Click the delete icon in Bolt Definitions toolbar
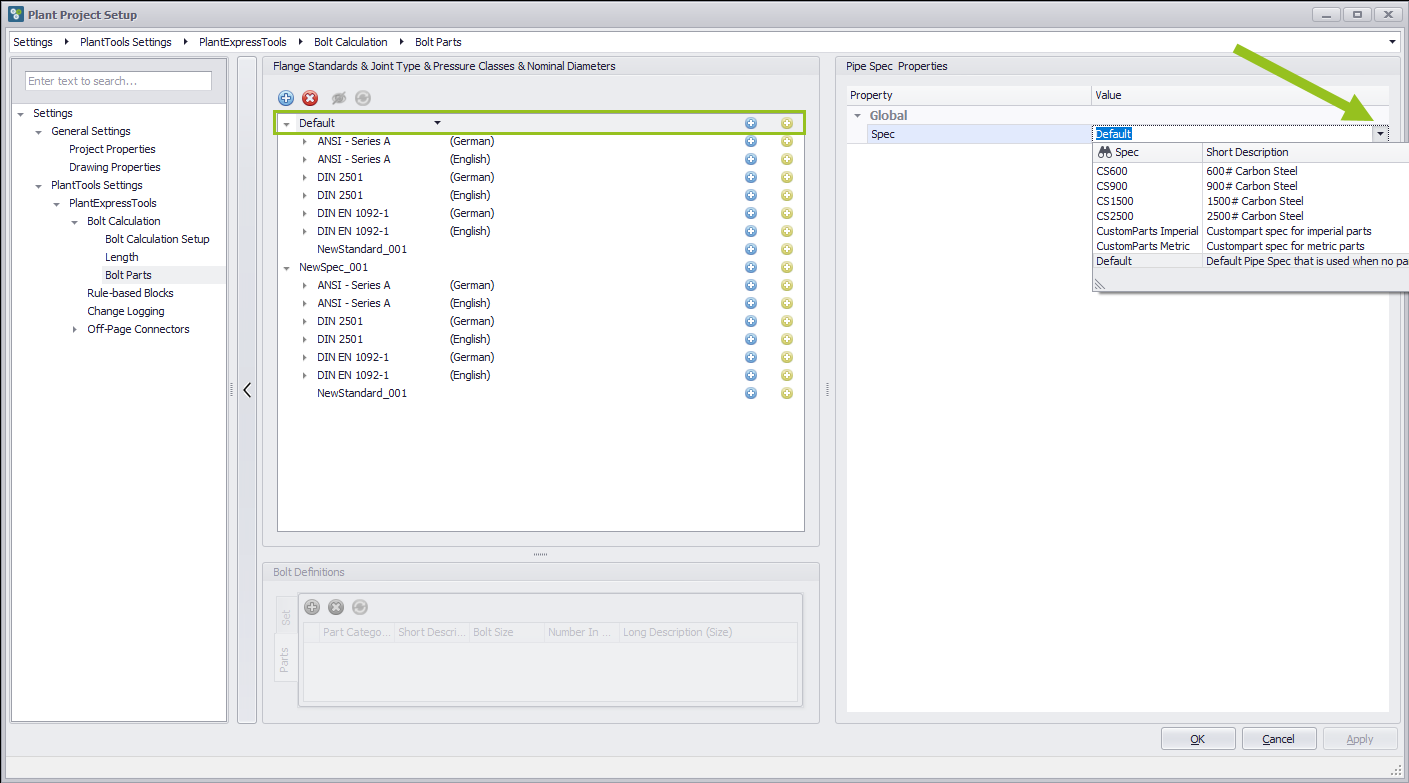The height and width of the screenshot is (783, 1409). pos(336,607)
